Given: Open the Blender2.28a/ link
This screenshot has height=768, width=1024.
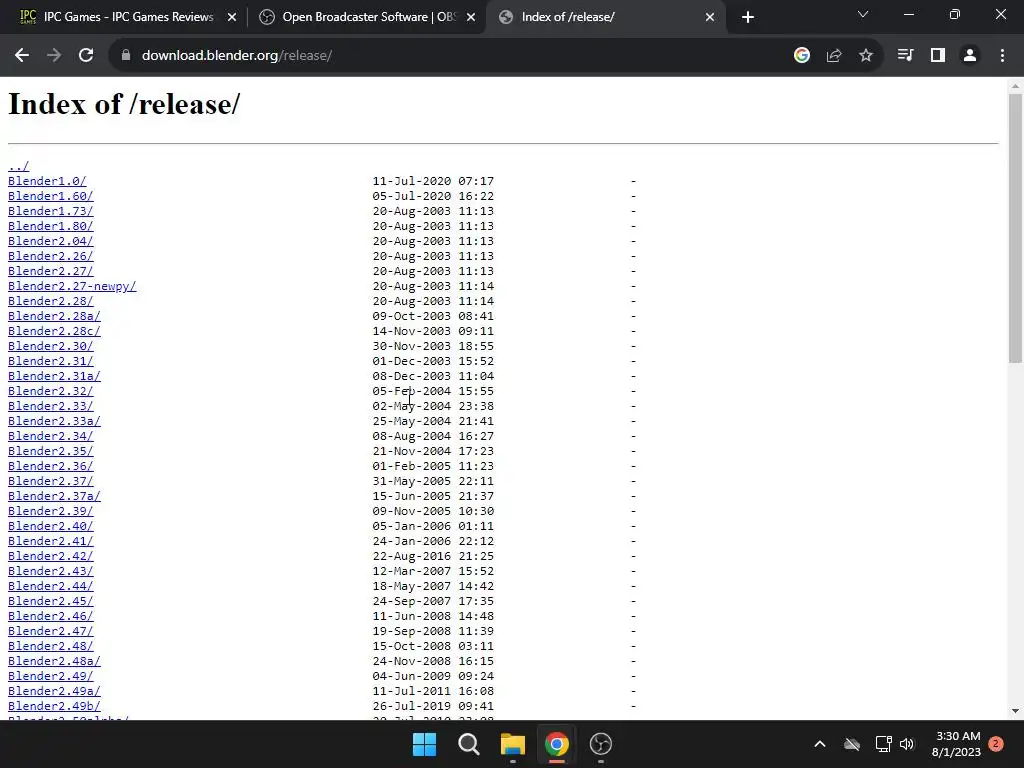Looking at the screenshot, I should point(54,316).
